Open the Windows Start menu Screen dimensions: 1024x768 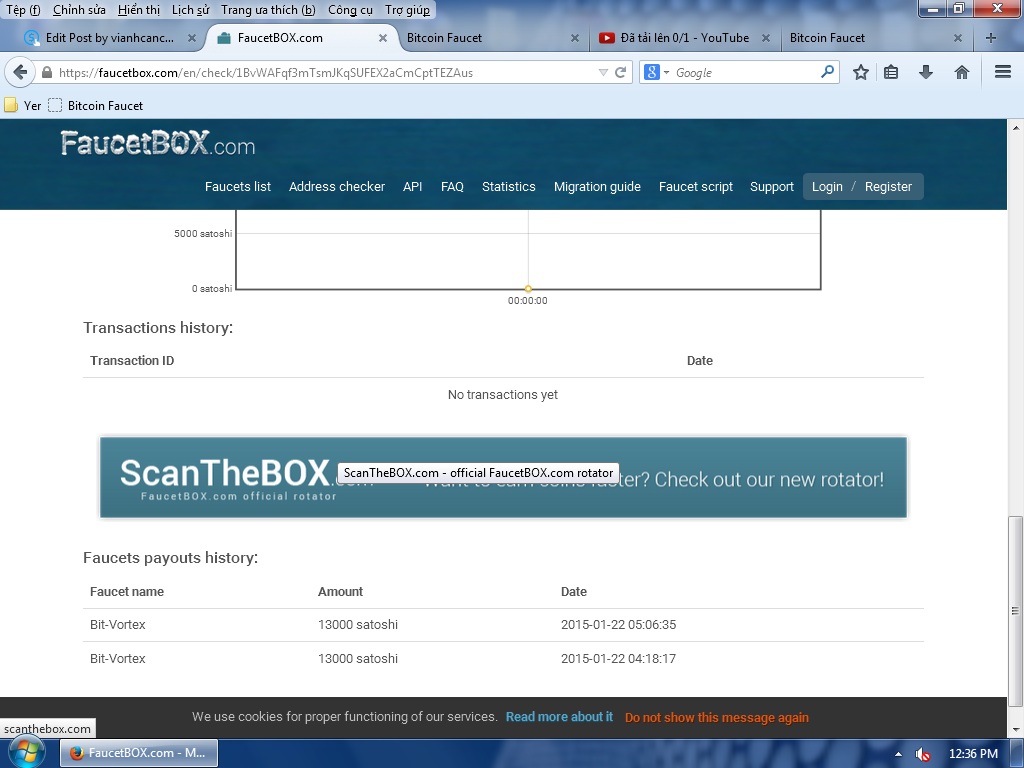tap(27, 754)
